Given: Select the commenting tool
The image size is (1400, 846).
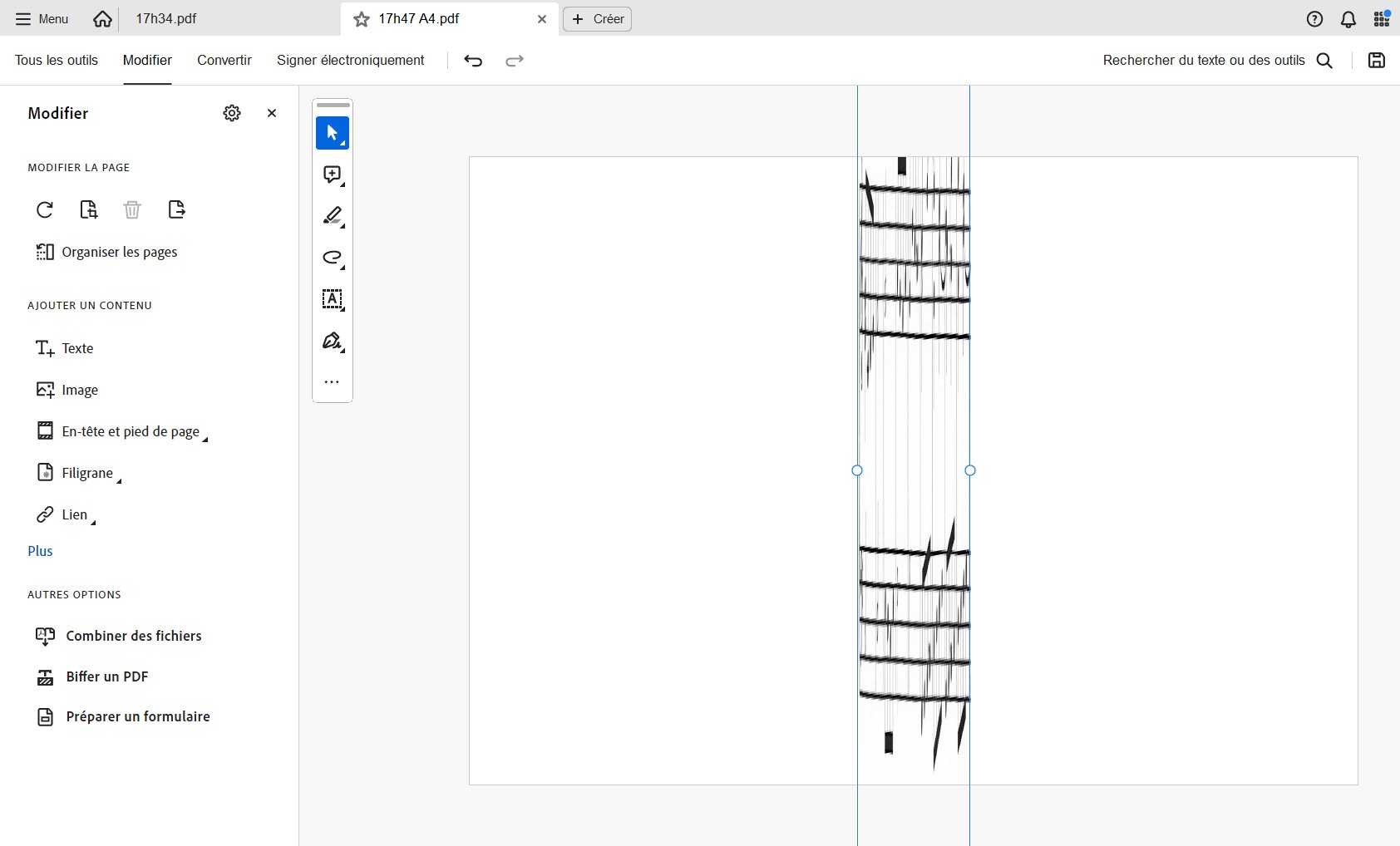Looking at the screenshot, I should point(332,175).
